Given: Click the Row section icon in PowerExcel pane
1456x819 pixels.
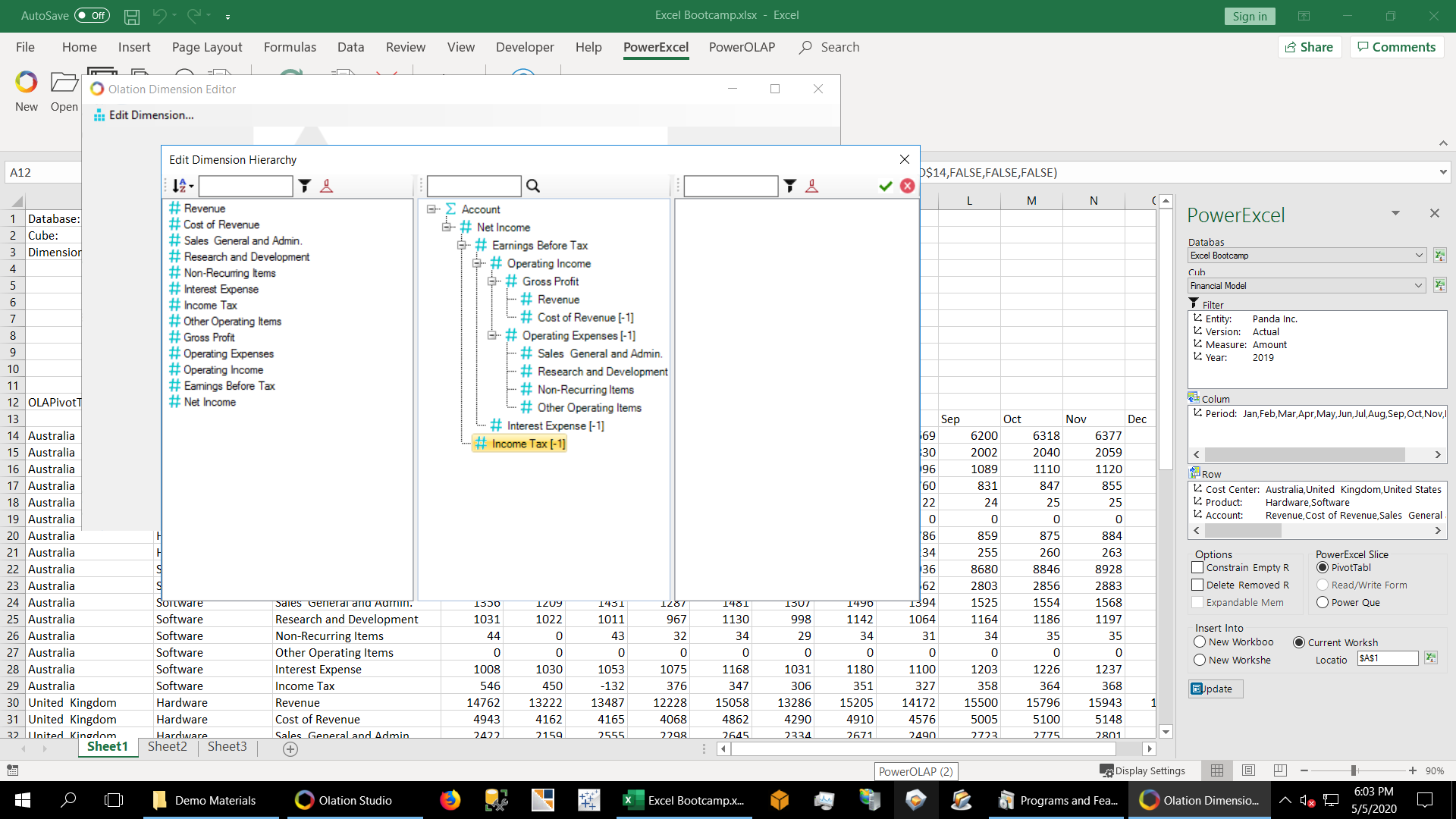Looking at the screenshot, I should coord(1194,472).
